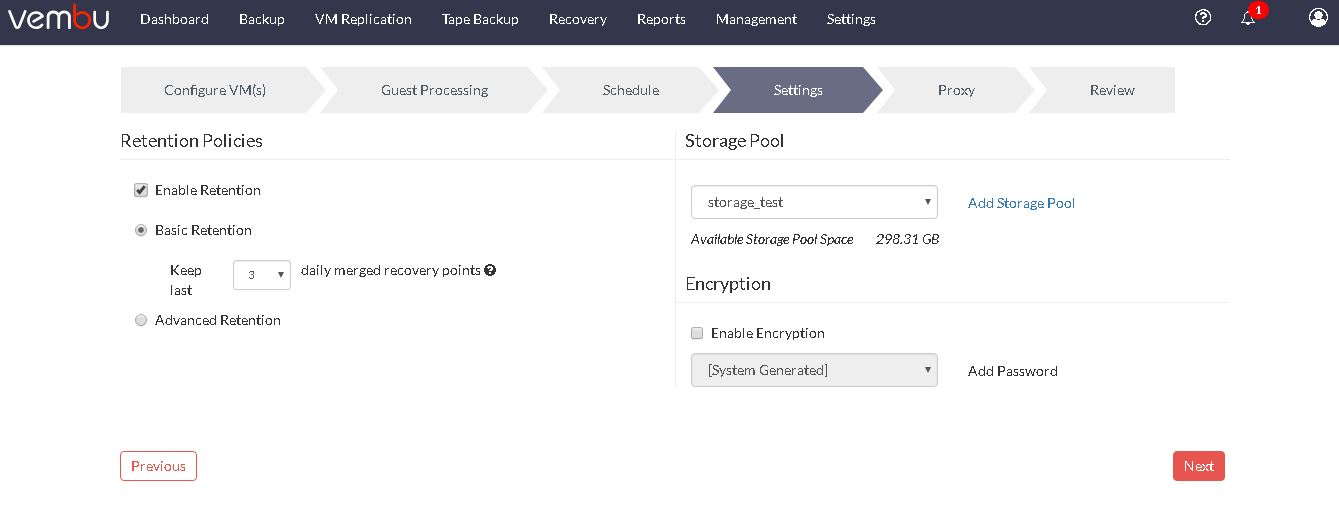This screenshot has width=1339, height=520.
Task: Open the VM Replication menu
Action: click(363, 19)
